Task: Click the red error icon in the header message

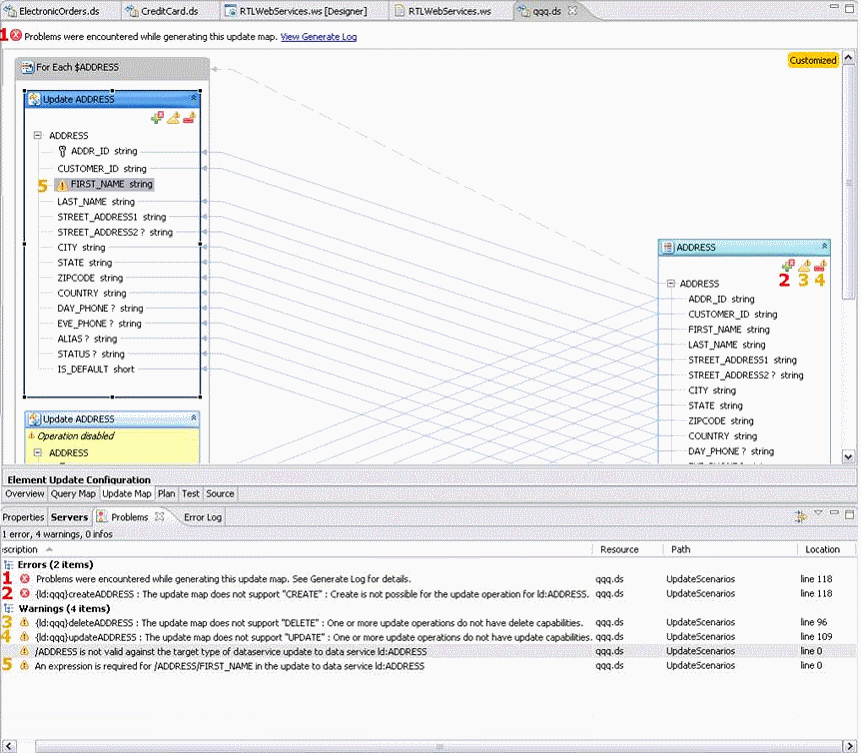Action: pos(16,36)
